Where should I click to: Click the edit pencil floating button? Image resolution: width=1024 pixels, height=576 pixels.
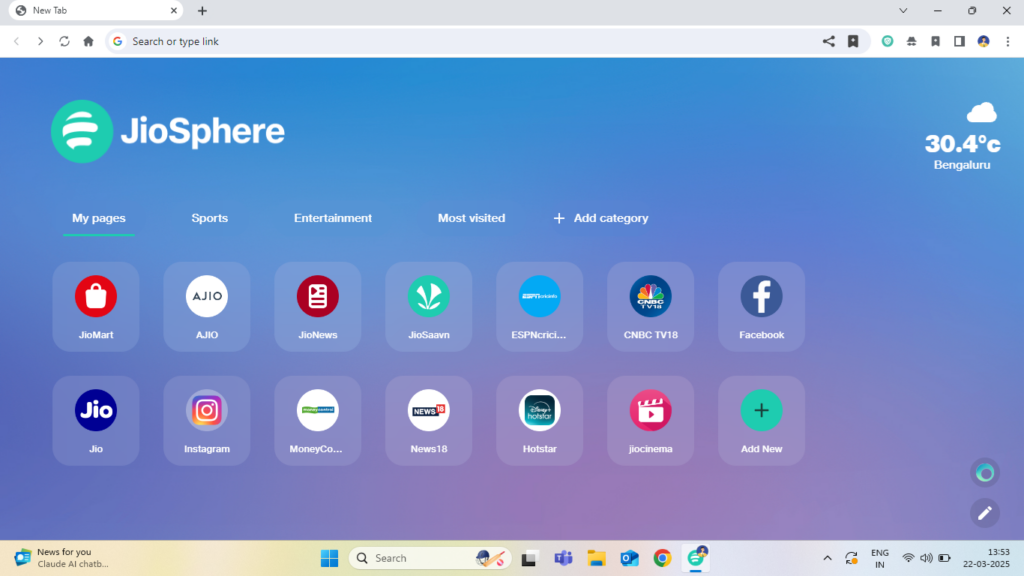point(985,513)
